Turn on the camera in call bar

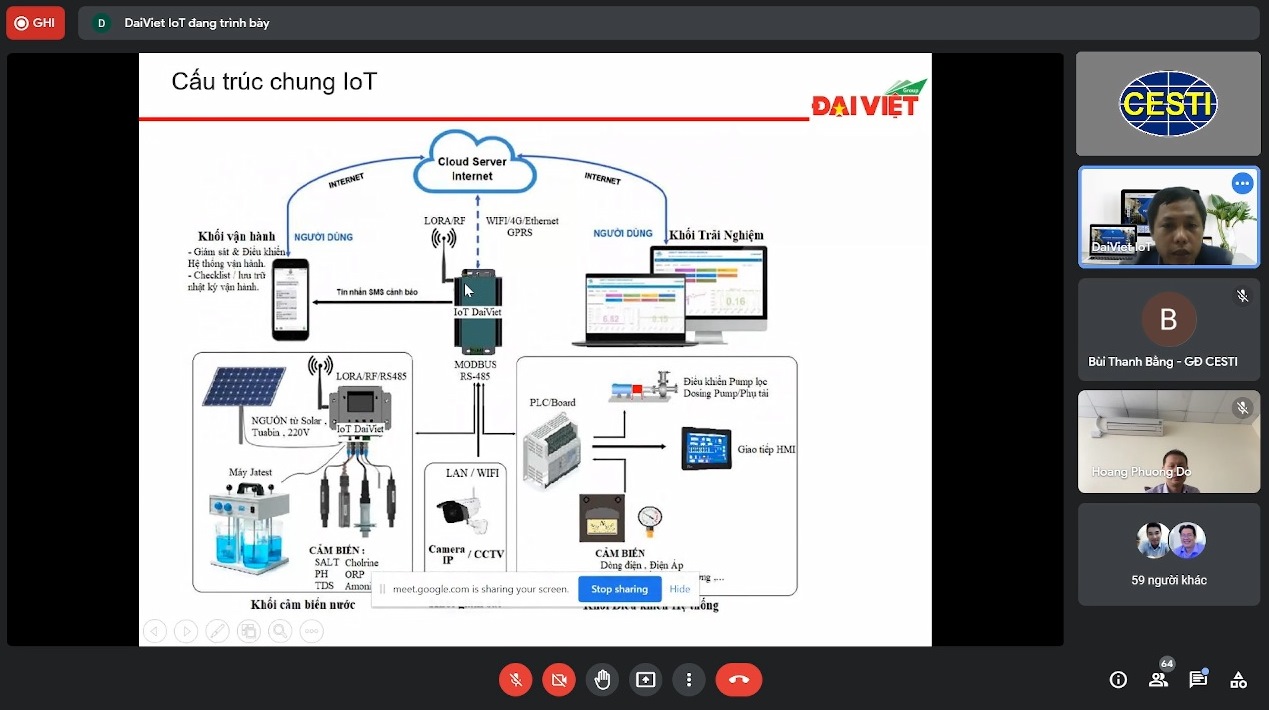(x=559, y=680)
